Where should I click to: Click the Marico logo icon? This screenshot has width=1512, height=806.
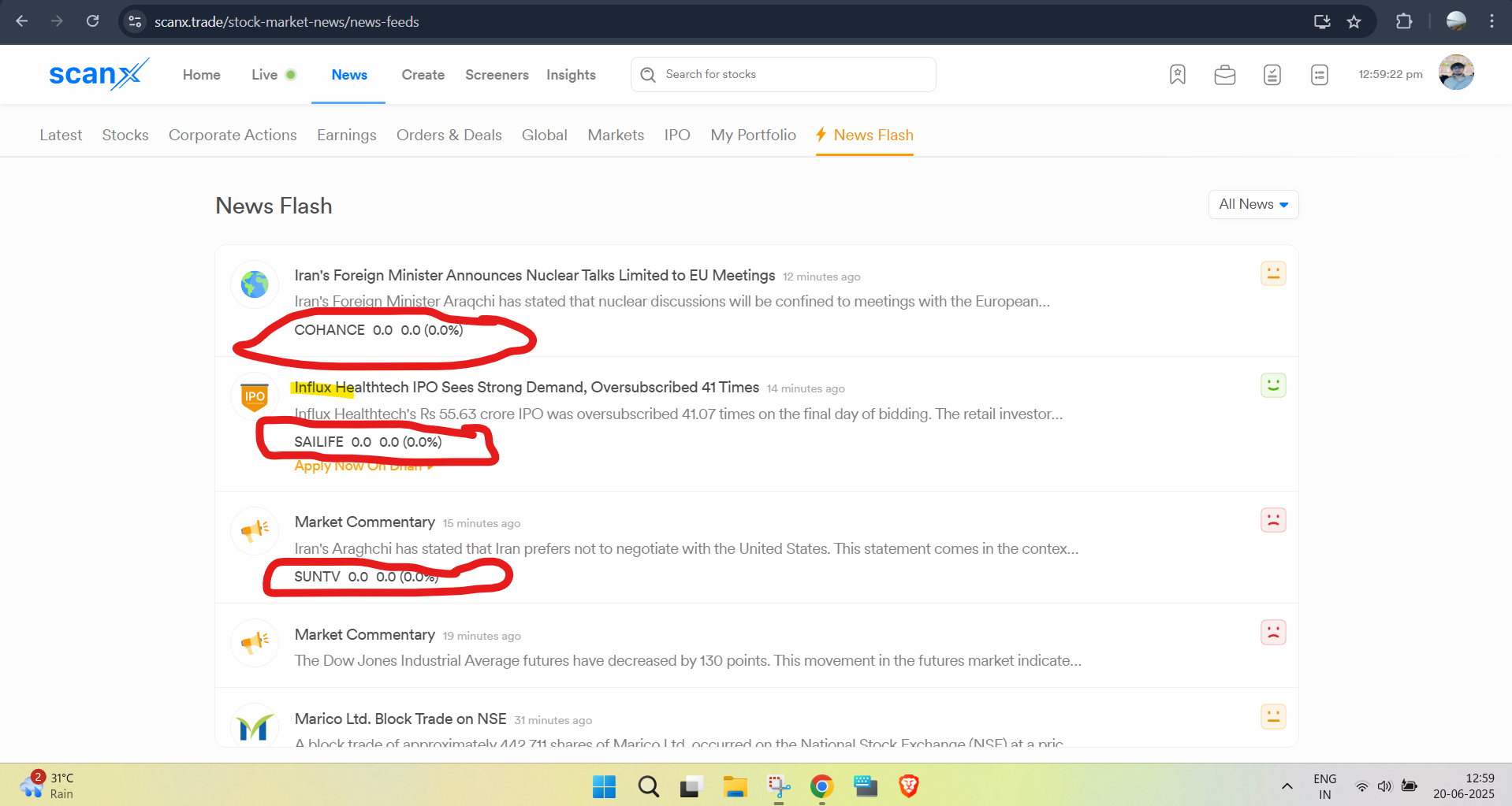[x=255, y=726]
